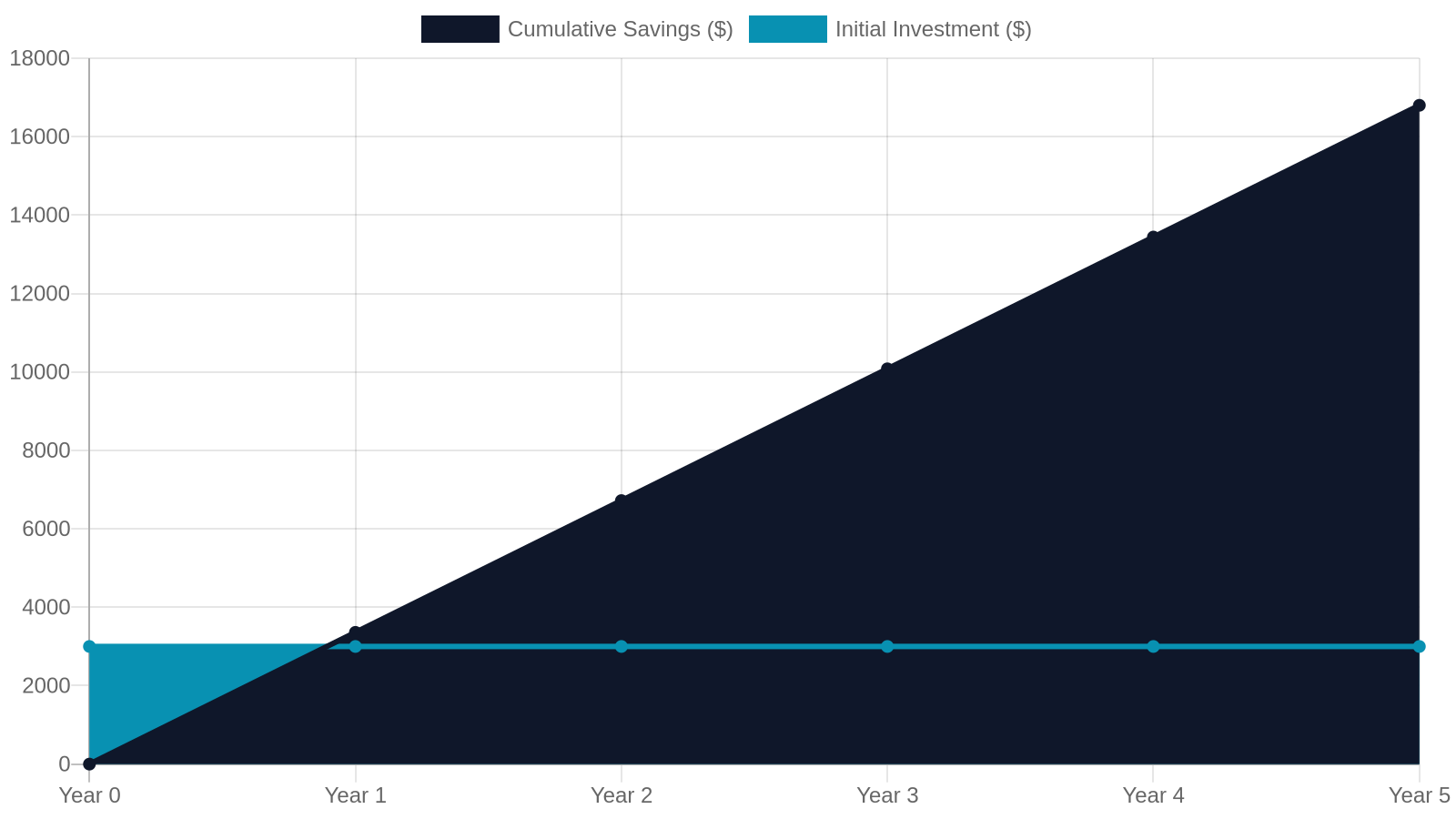This screenshot has width=1456, height=819.
Task: Click the Initial Investment point at Year 5
Action: tap(1419, 646)
